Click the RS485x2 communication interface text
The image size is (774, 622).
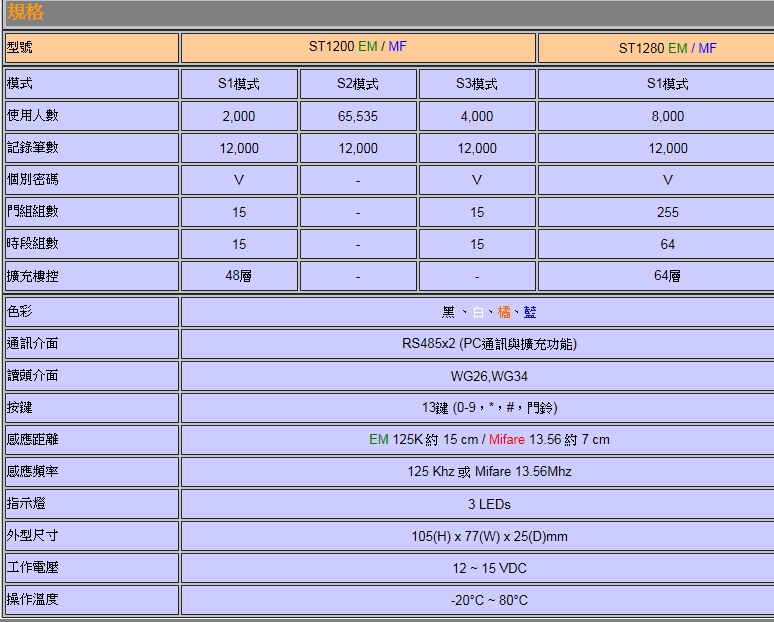pyautogui.click(x=489, y=344)
